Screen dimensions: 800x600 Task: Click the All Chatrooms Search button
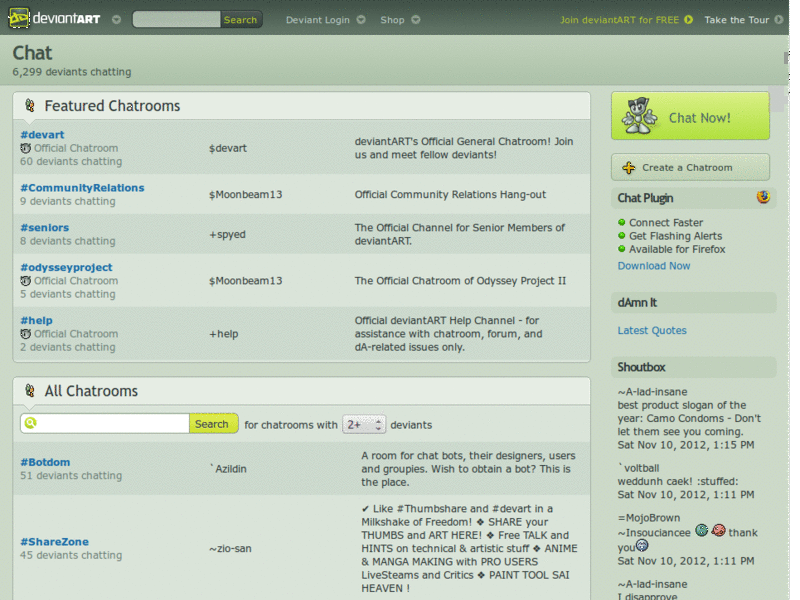click(x=213, y=423)
